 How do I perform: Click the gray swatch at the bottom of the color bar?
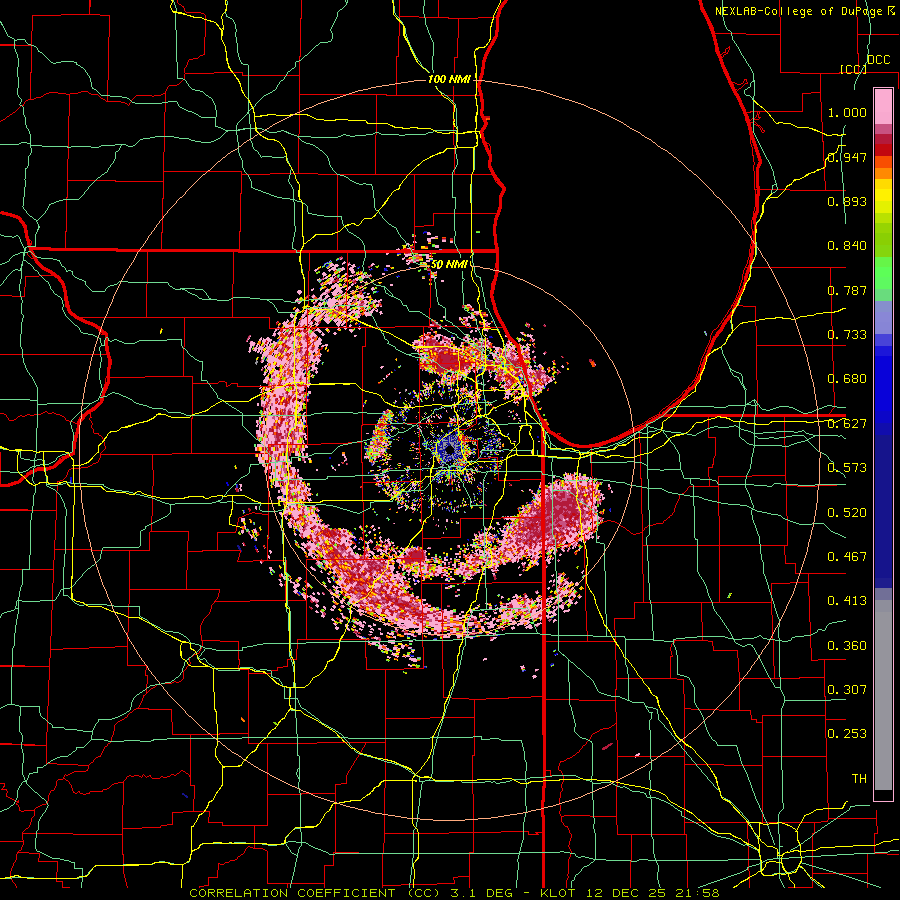[883, 695]
